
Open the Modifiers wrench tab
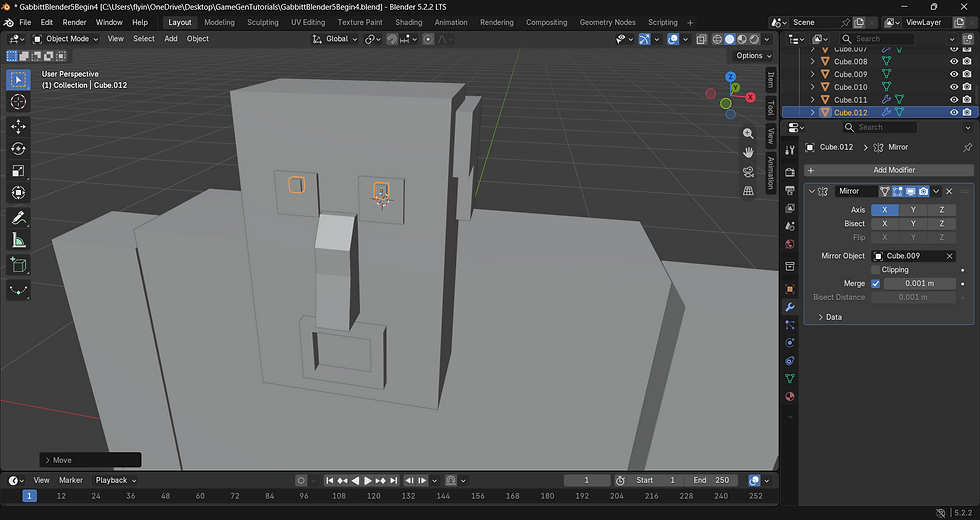790,307
